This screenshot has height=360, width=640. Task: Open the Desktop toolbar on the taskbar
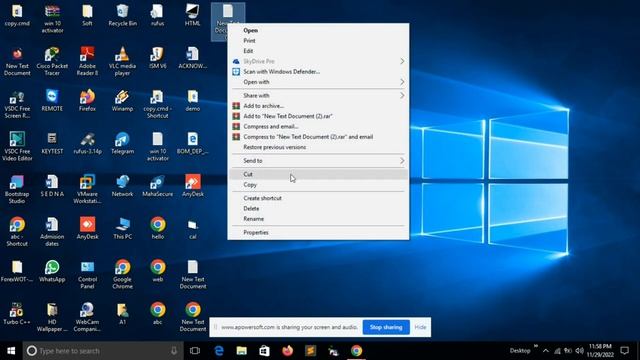coord(520,351)
